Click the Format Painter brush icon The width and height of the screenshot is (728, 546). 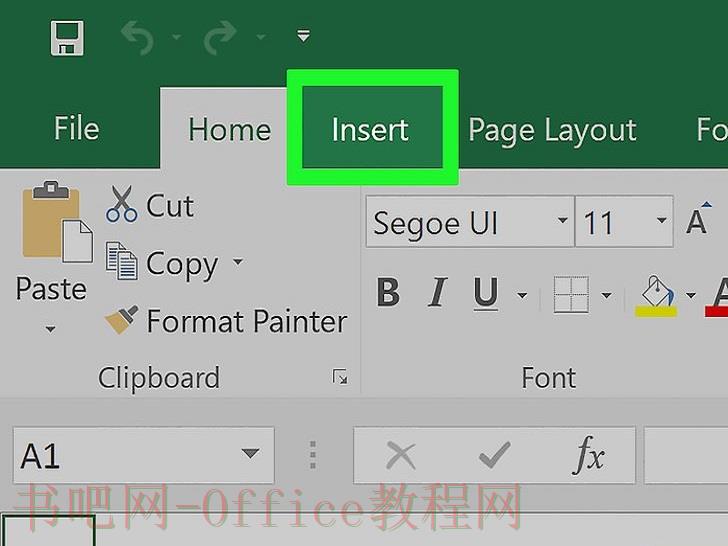click(x=121, y=319)
